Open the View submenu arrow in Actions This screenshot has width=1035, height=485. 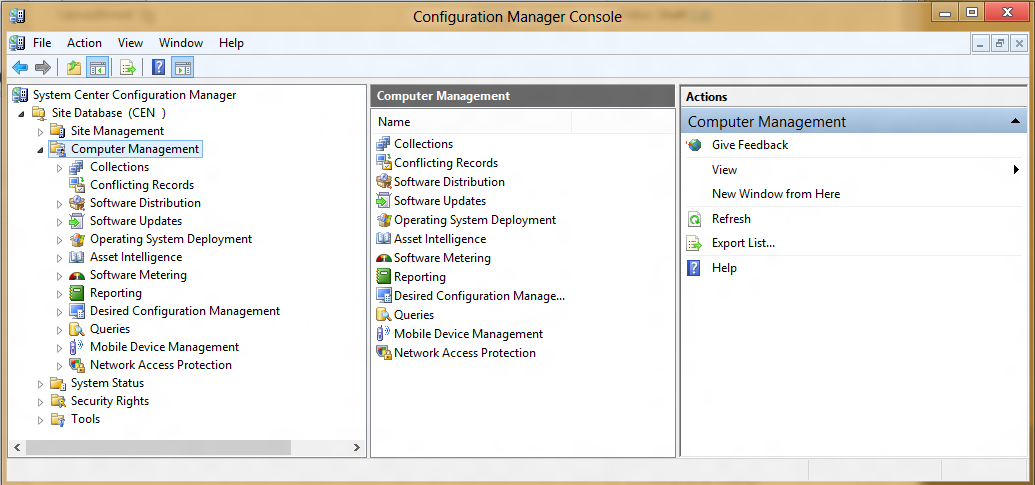click(1017, 170)
